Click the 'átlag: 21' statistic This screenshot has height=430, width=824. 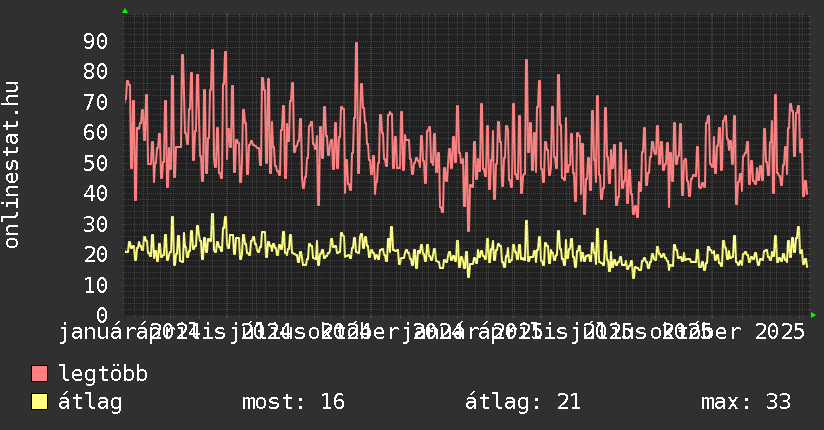click(x=523, y=402)
